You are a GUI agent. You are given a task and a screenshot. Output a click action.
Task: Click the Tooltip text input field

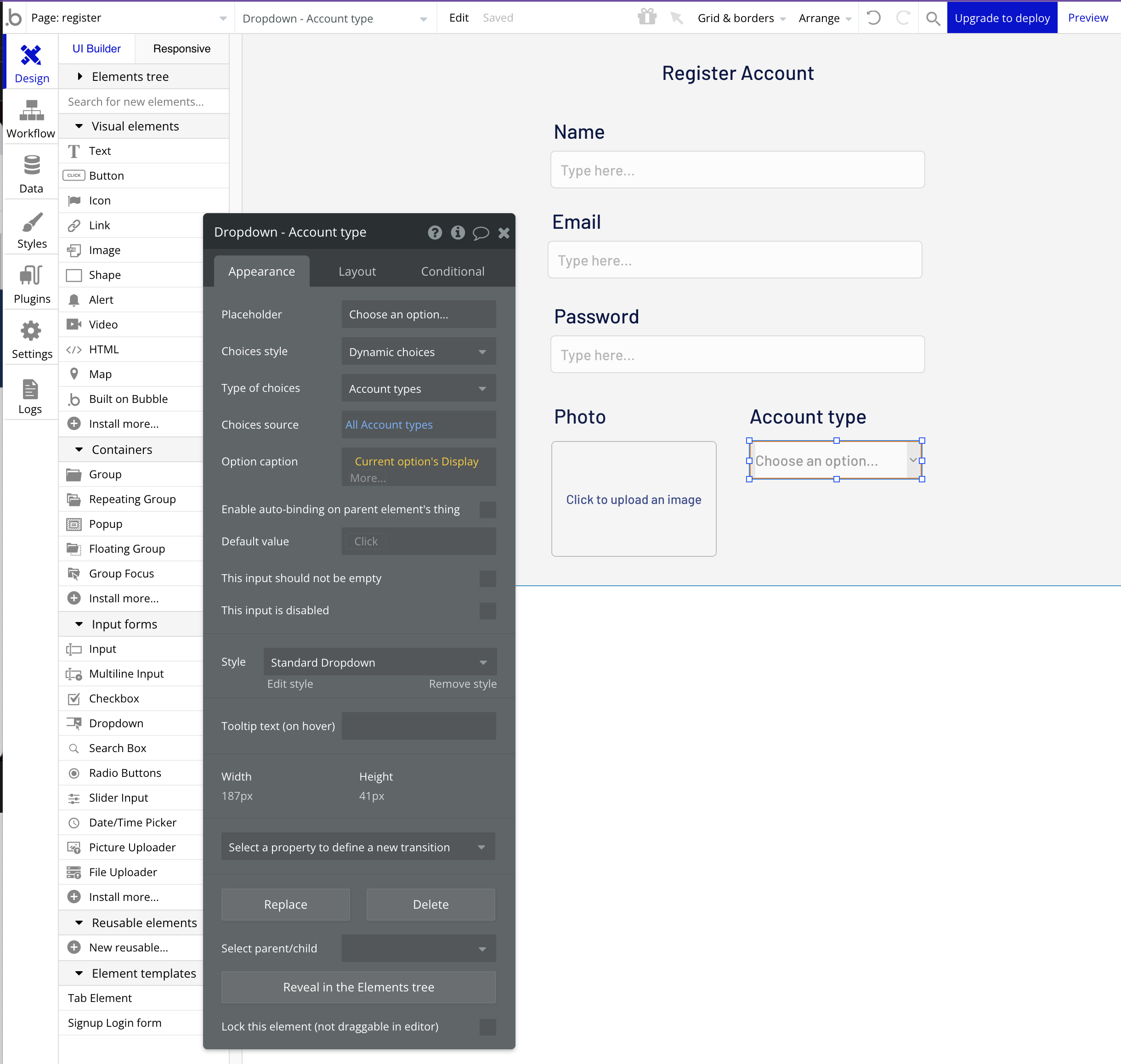click(418, 726)
